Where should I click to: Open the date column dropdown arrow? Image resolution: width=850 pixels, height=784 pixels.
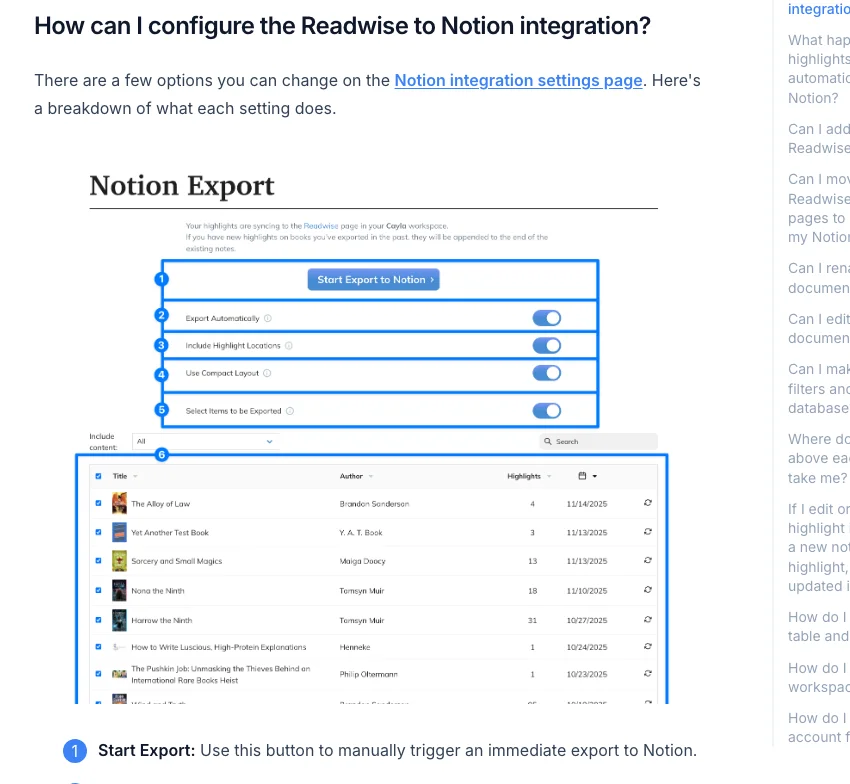(x=595, y=476)
